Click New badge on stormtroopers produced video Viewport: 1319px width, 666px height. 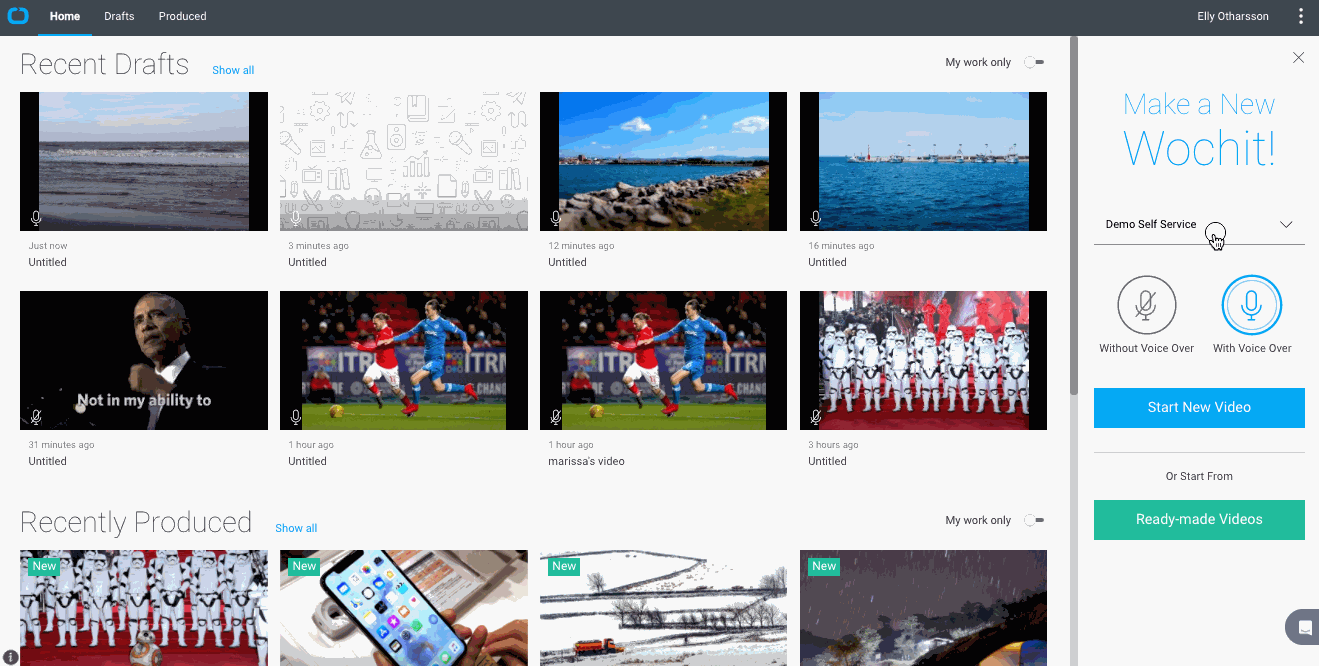point(44,566)
